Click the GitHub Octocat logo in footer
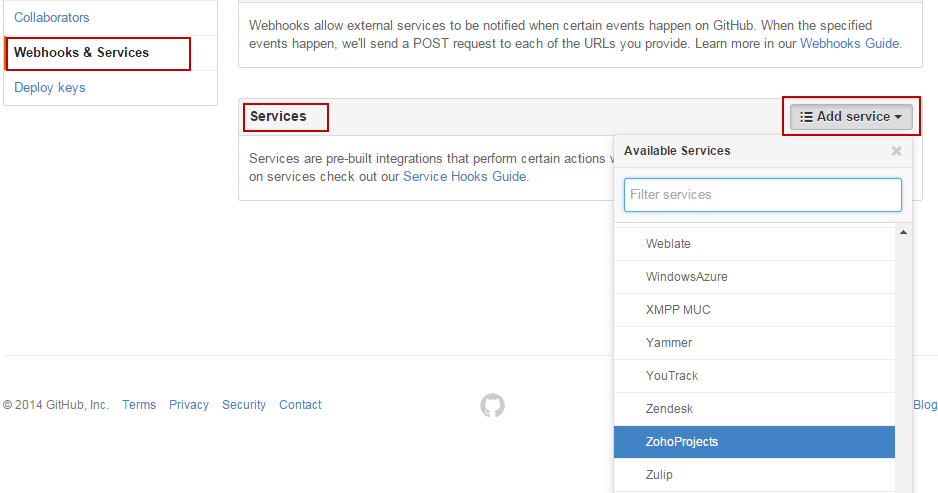The height and width of the screenshot is (493, 938). [x=492, y=405]
